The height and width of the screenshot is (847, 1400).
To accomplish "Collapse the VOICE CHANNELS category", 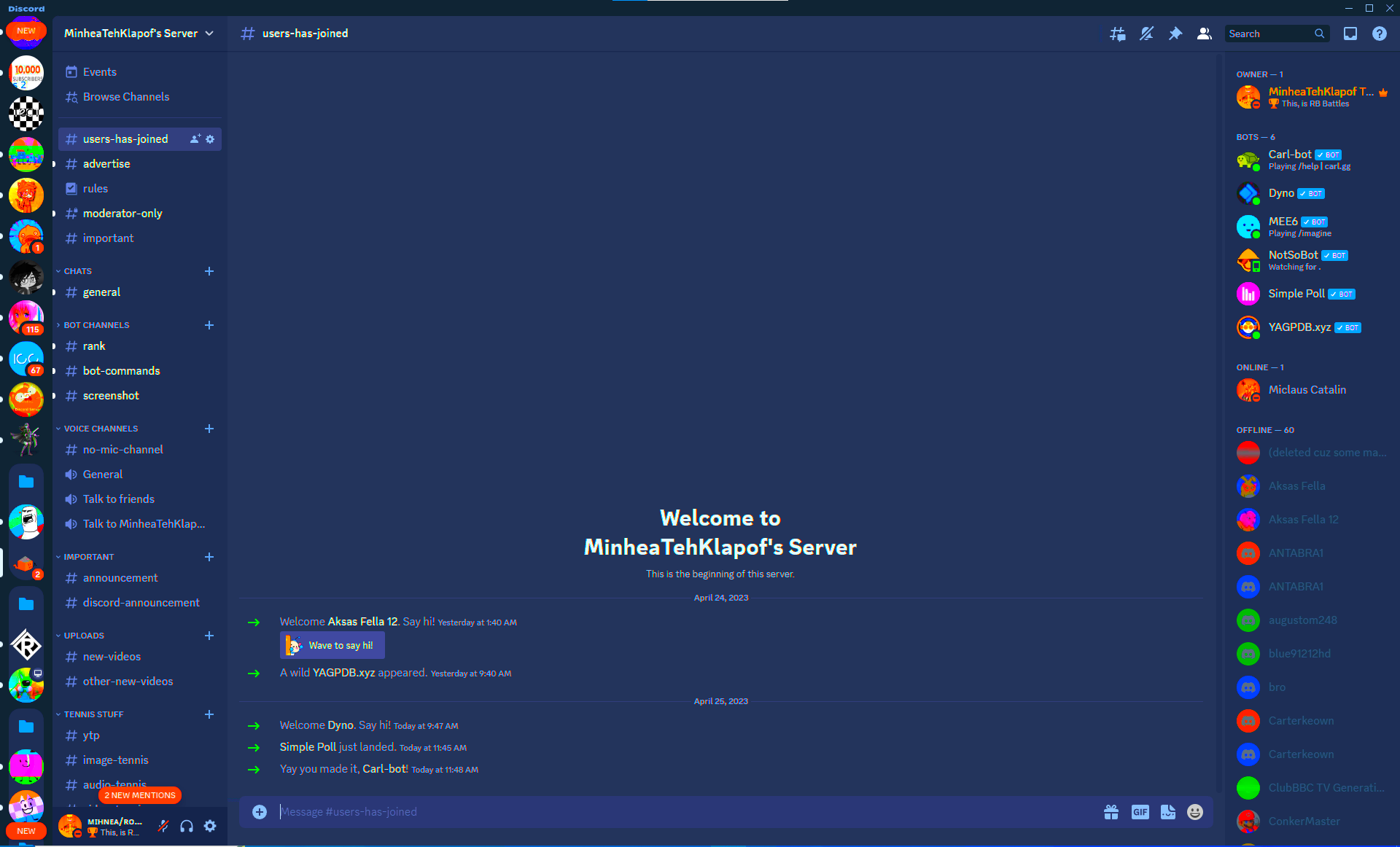I will (97, 429).
